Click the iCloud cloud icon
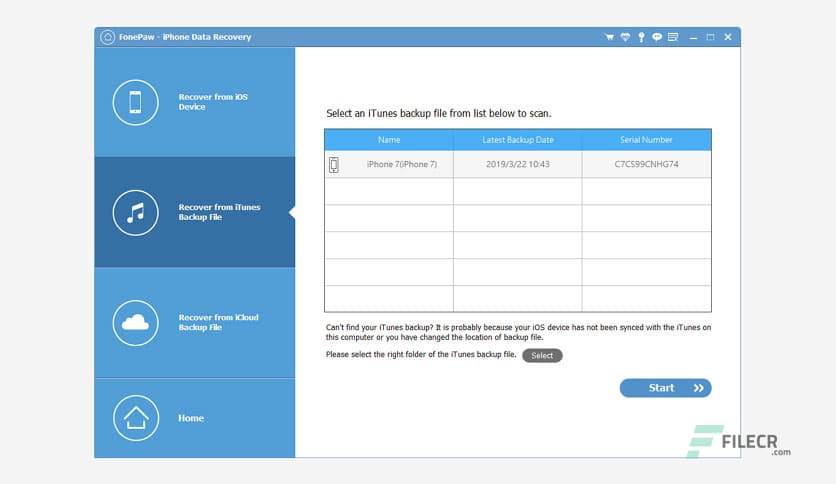 135,322
